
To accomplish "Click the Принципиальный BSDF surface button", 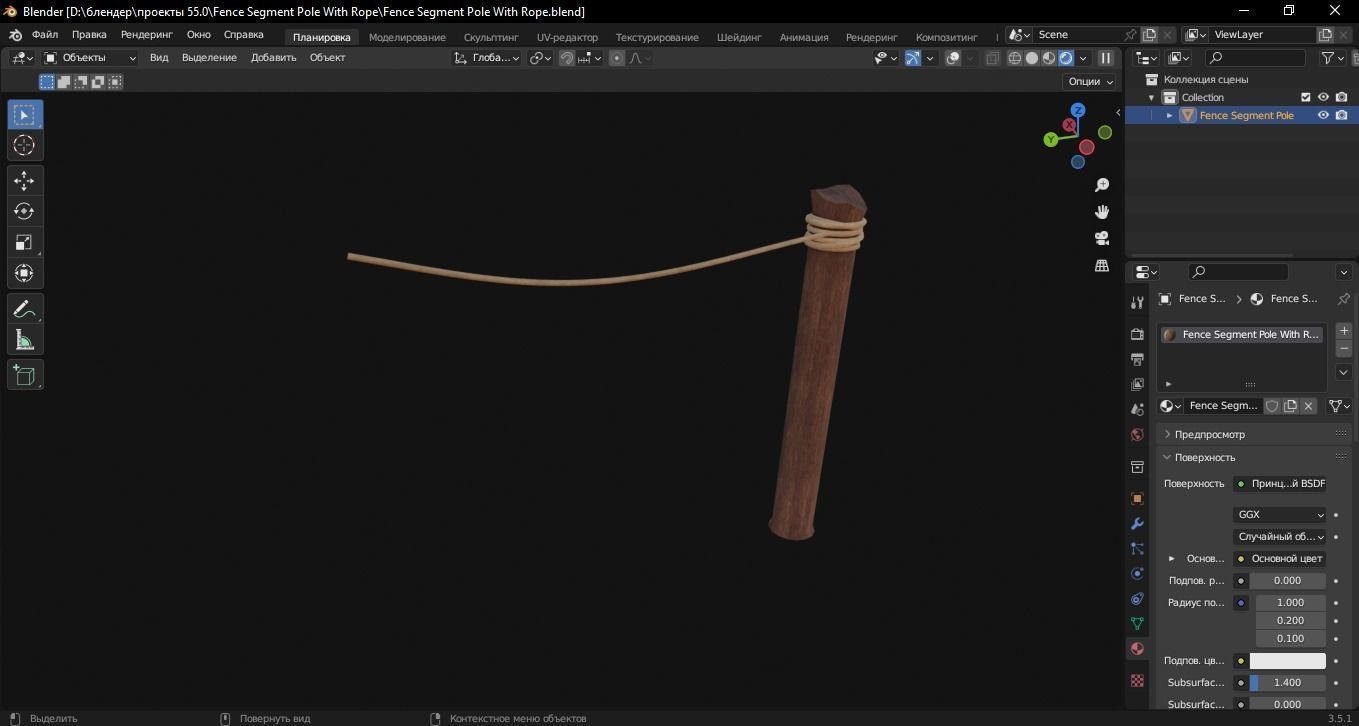I will (x=1279, y=484).
